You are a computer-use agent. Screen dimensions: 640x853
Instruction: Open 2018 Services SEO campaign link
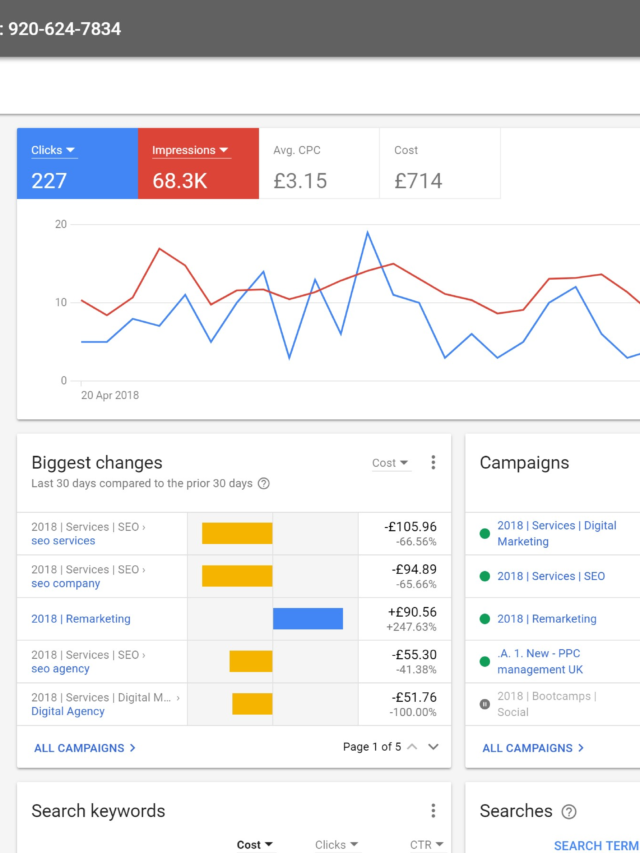[551, 576]
